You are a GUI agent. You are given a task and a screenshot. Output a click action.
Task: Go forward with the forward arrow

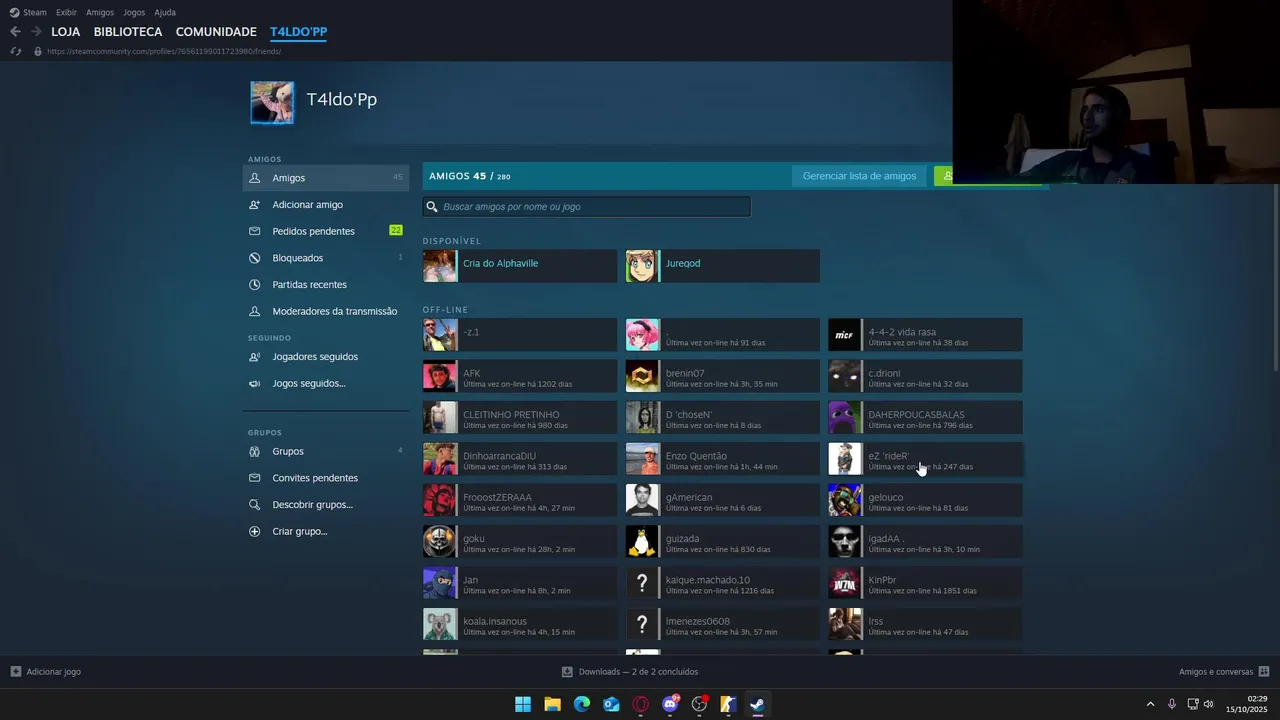pyautogui.click(x=36, y=32)
